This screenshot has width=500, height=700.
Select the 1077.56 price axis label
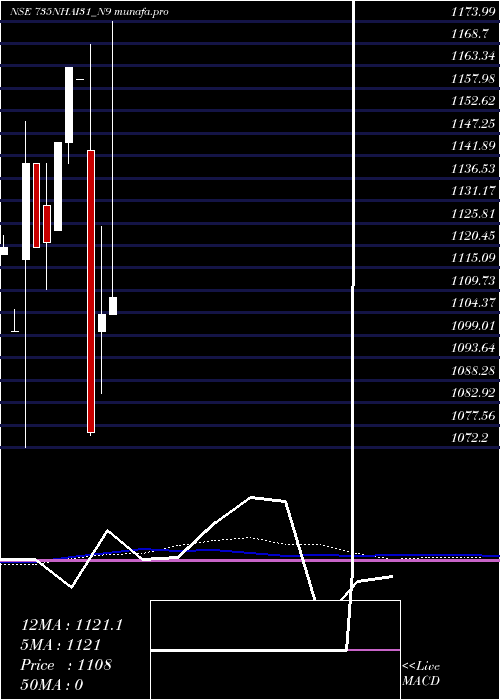[x=473, y=416]
